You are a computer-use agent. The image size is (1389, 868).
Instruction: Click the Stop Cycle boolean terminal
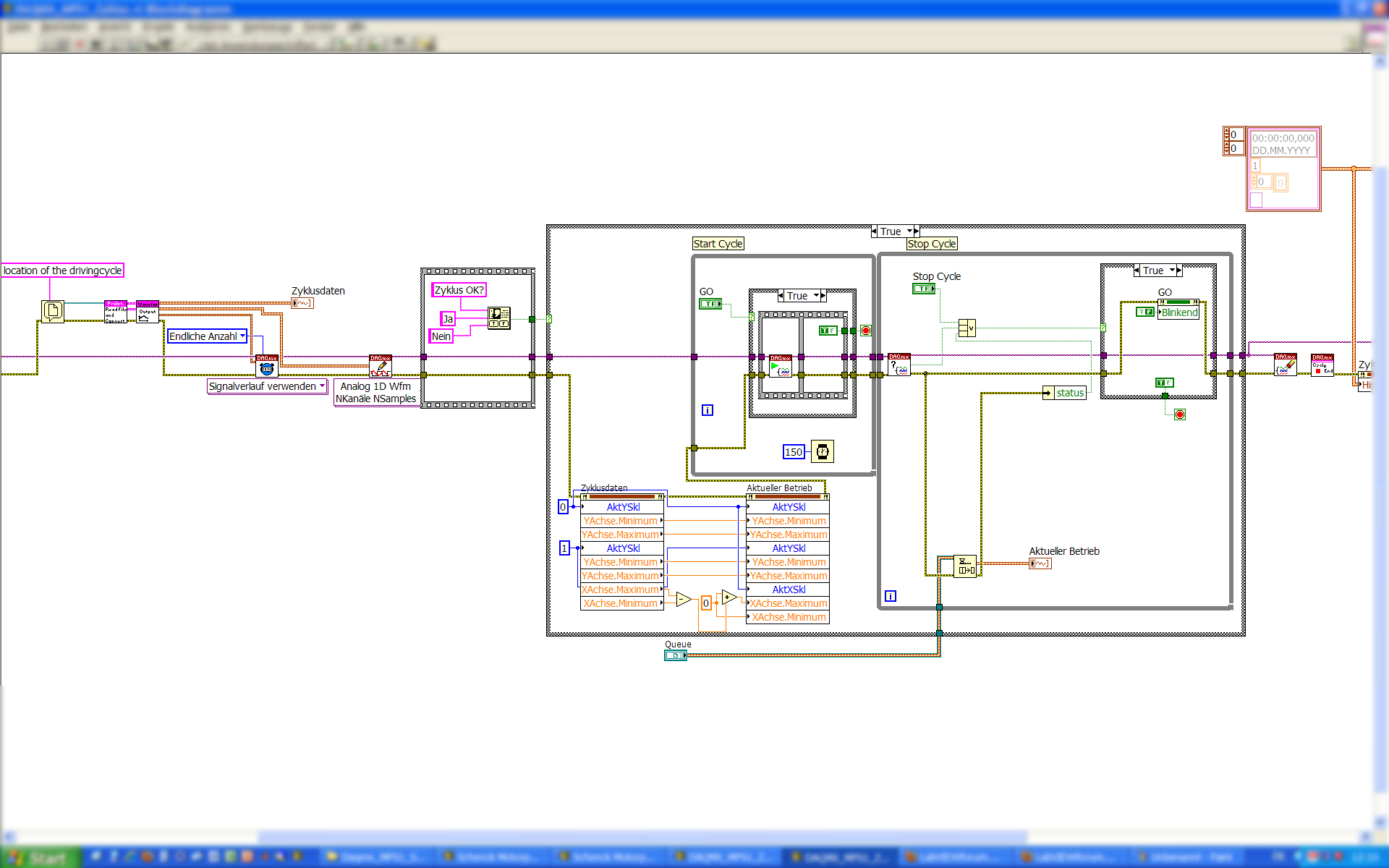coord(923,289)
